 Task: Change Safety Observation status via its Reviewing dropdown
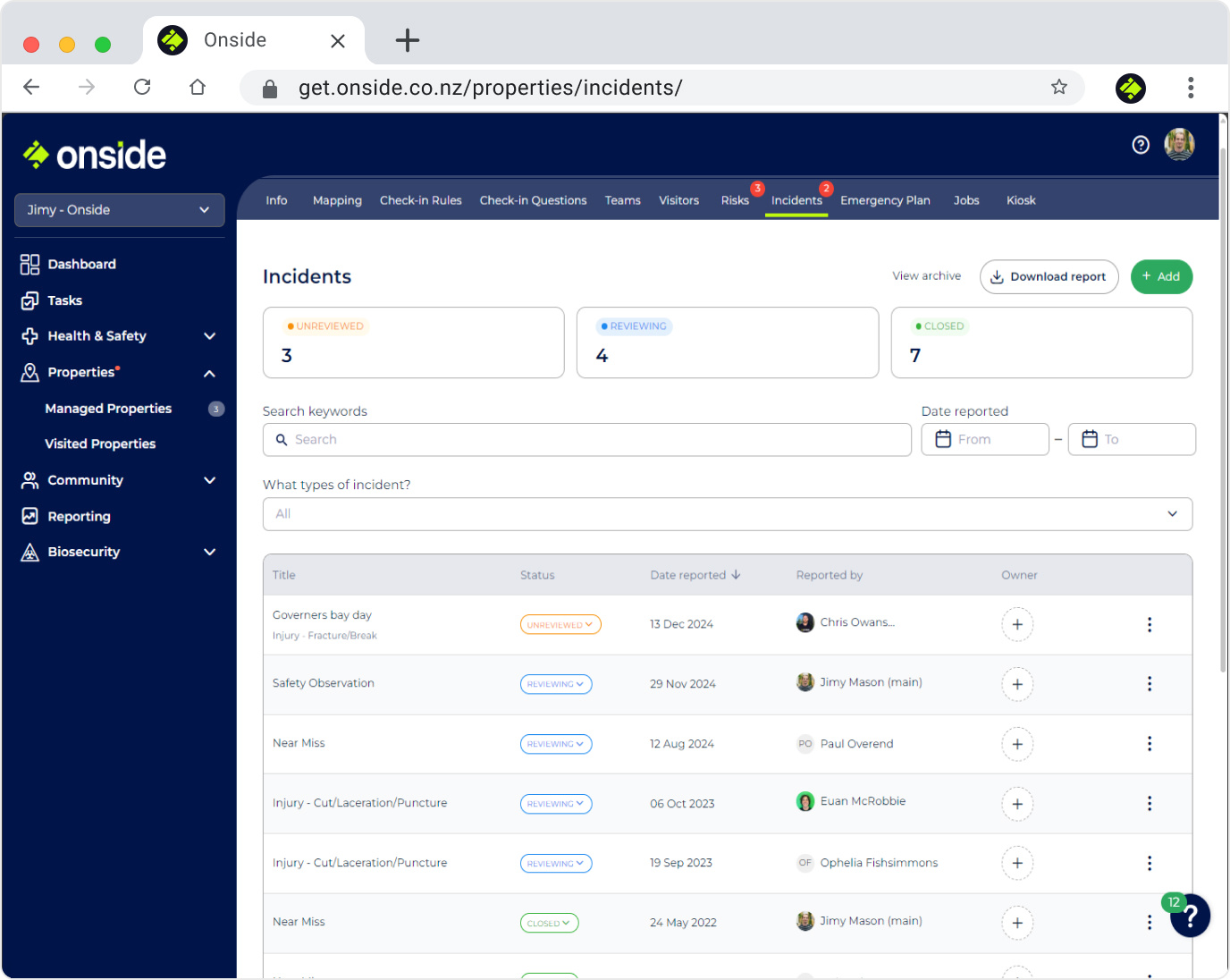tap(555, 684)
